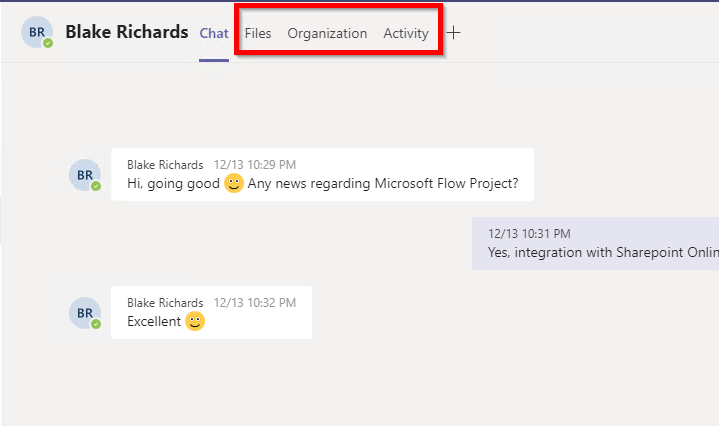This screenshot has width=719, height=426.
Task: Go to the Chat tab
Action: (214, 33)
